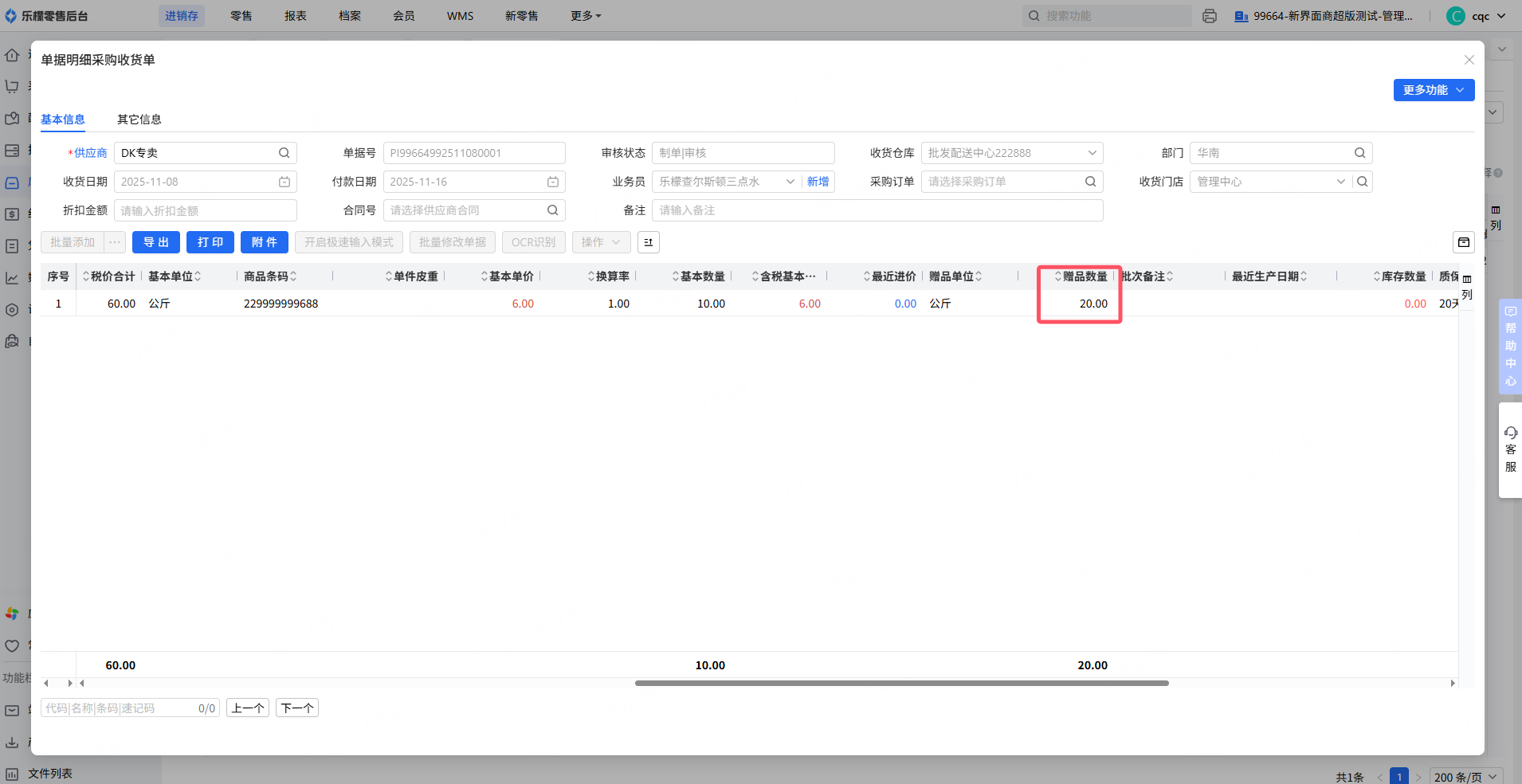Open the 新零售 top menu
The image size is (1522, 784).
522,16
